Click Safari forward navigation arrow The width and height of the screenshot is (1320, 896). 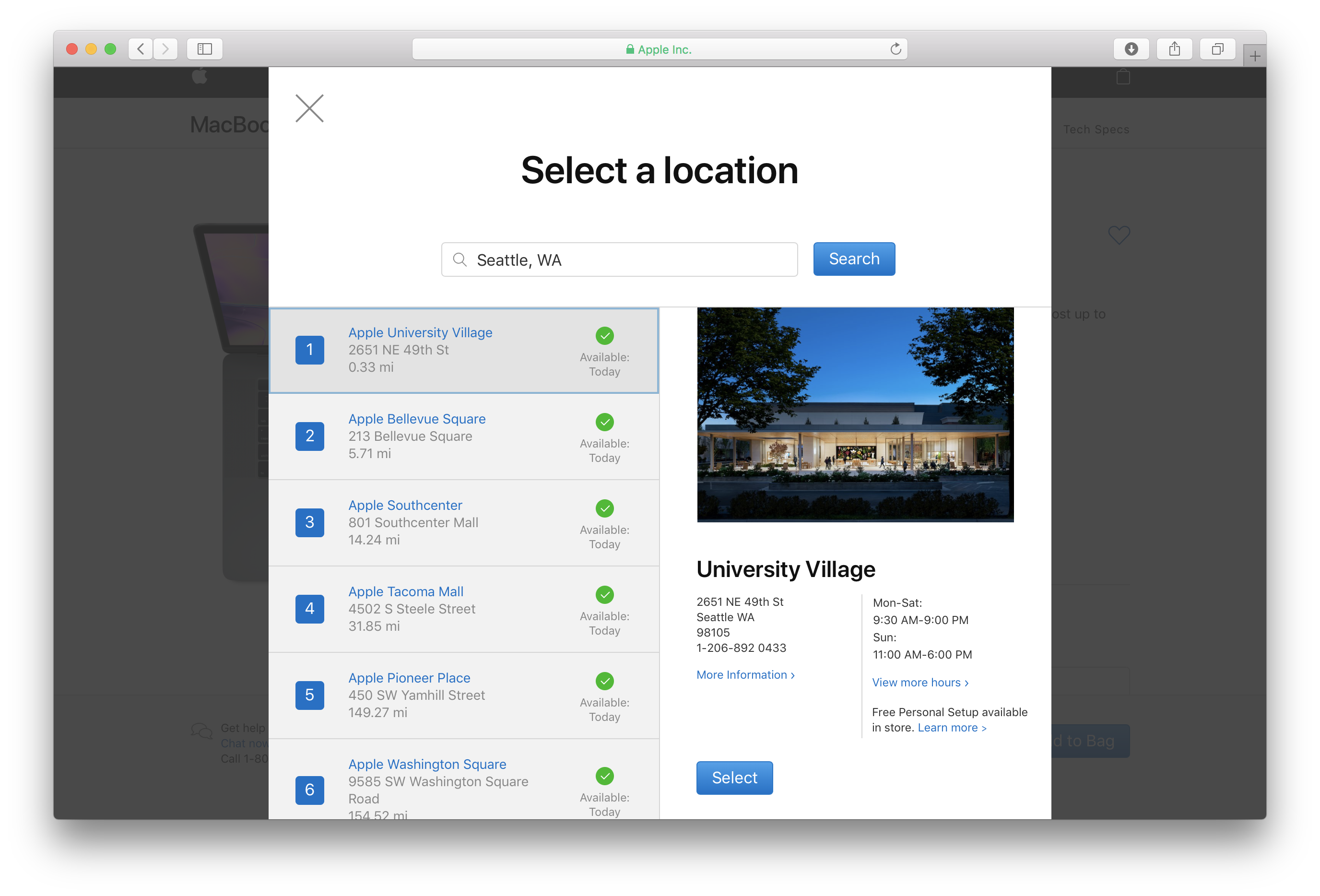(x=165, y=49)
